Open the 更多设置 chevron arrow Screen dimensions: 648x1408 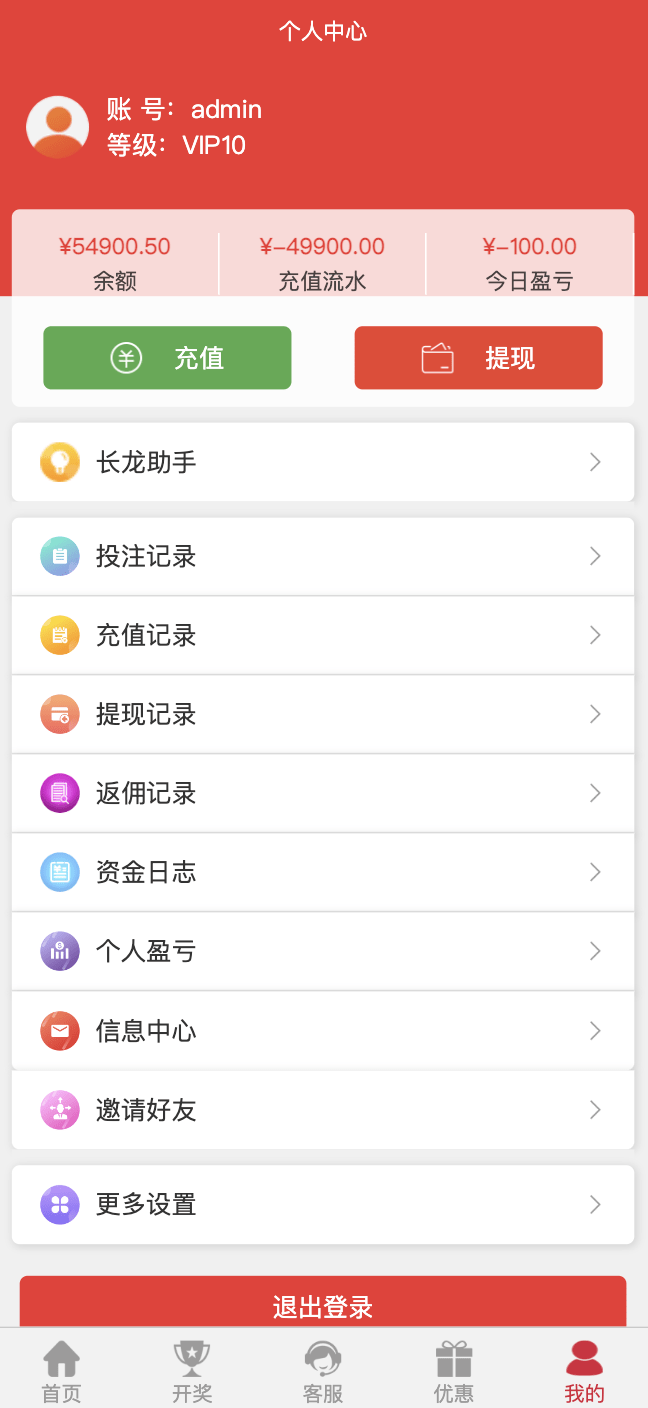coord(595,1204)
